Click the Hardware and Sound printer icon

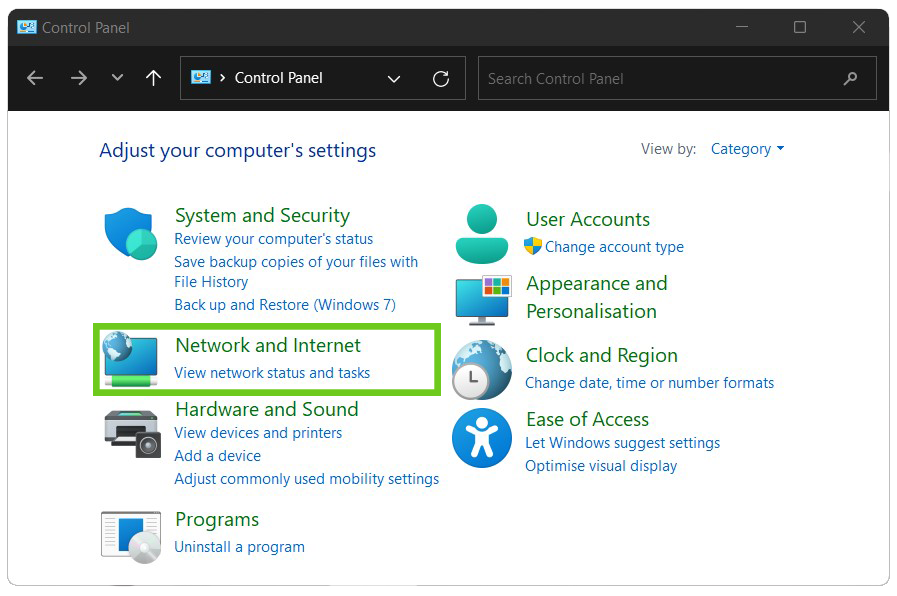131,432
